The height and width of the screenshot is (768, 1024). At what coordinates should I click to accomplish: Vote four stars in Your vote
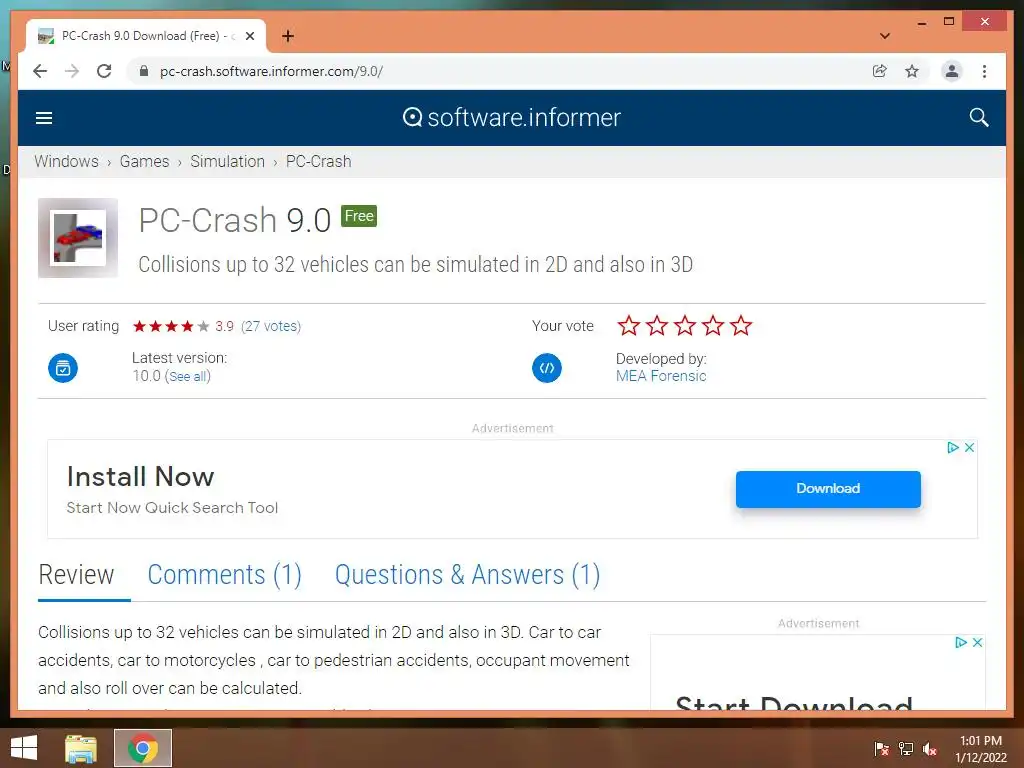[713, 325]
